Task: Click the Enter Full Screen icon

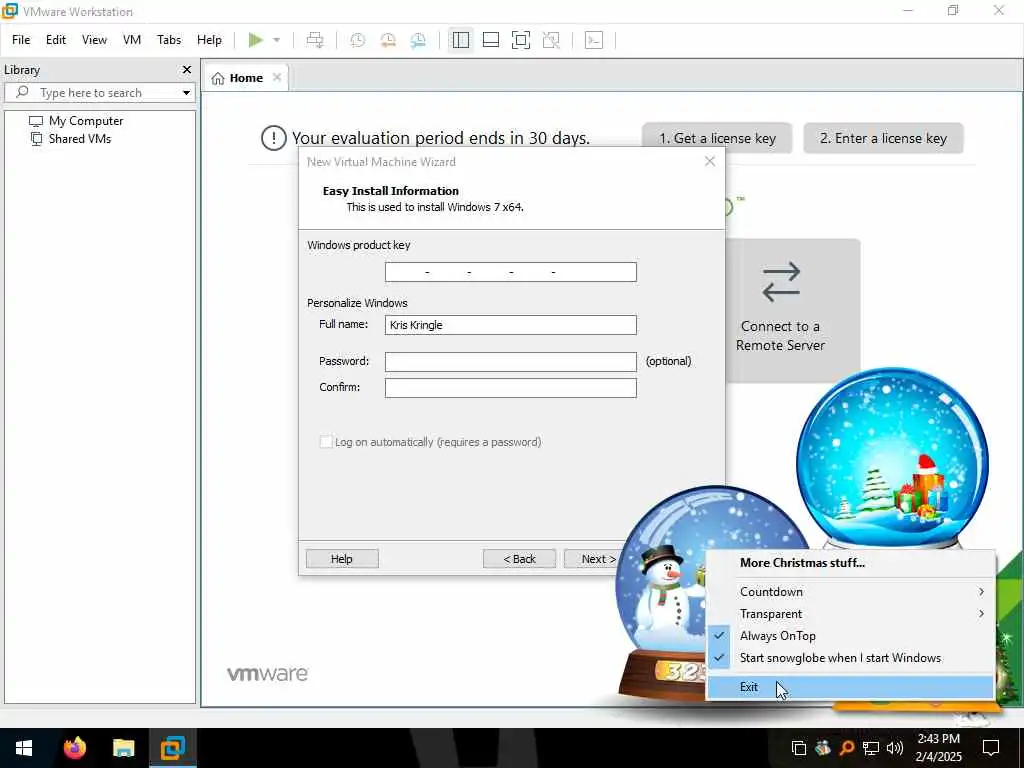Action: (520, 40)
